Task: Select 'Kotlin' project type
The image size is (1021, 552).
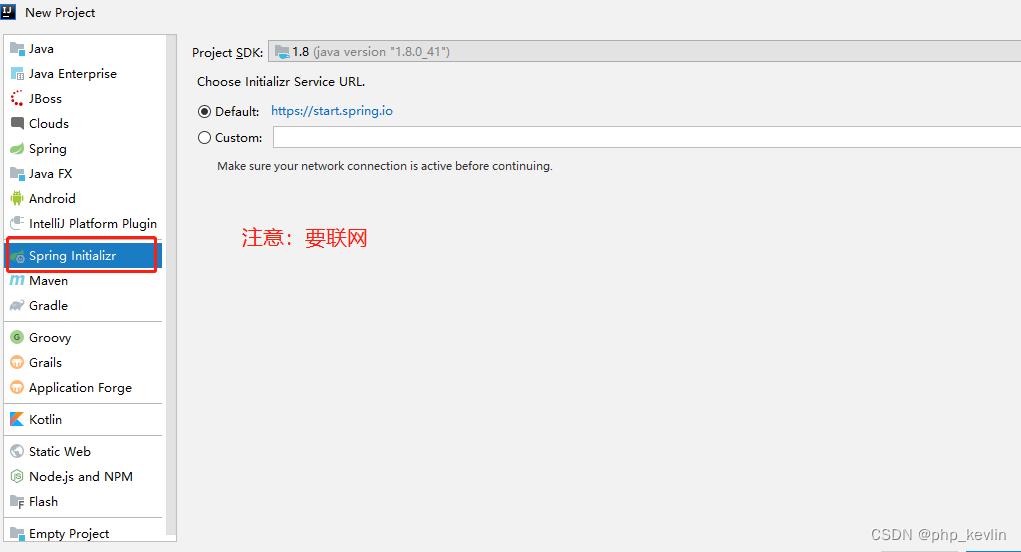Action: (83, 419)
